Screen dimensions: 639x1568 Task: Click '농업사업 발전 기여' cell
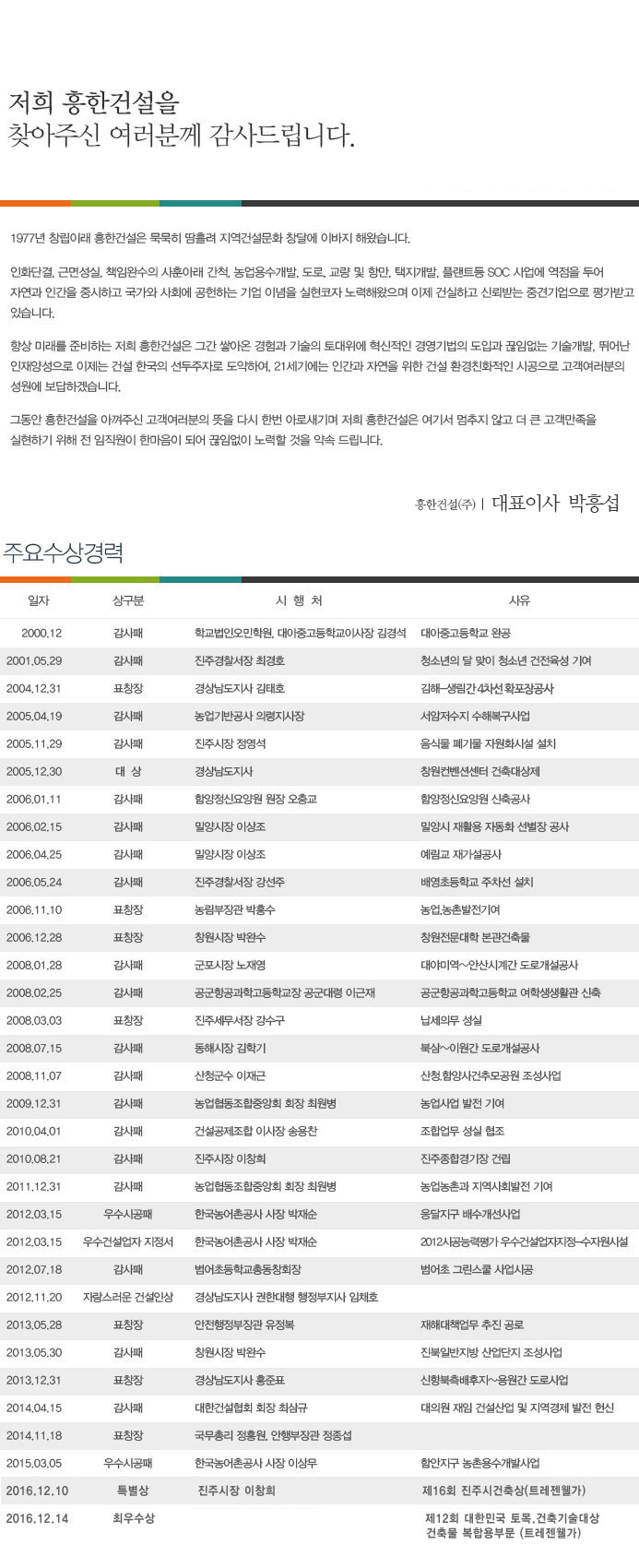[462, 1103]
